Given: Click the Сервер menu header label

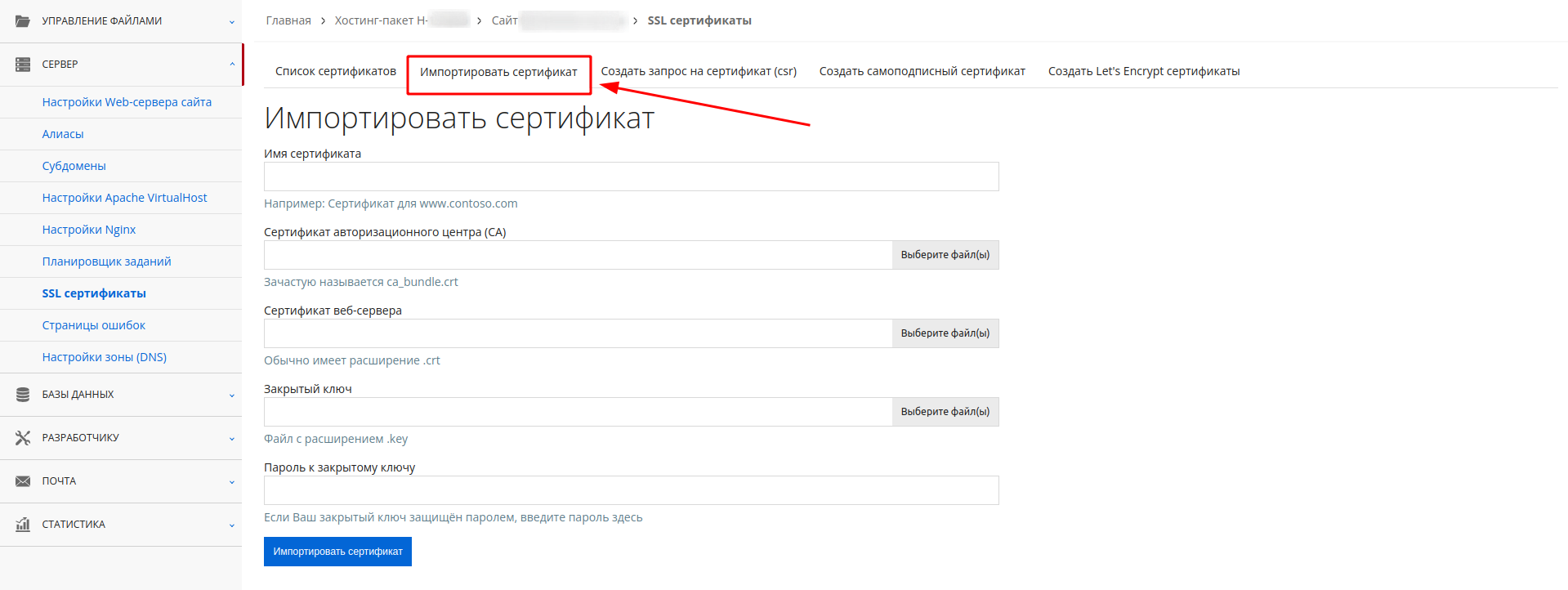Looking at the screenshot, I should [60, 64].
